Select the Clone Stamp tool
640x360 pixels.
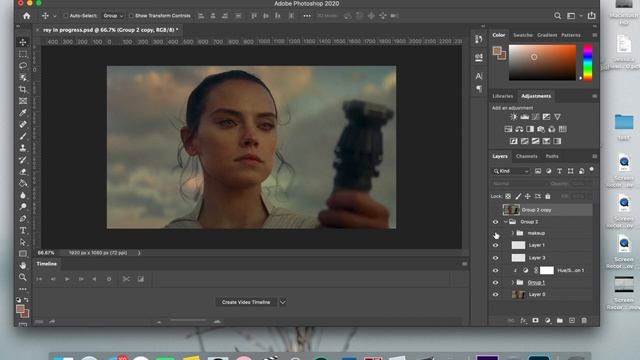tap(23, 148)
